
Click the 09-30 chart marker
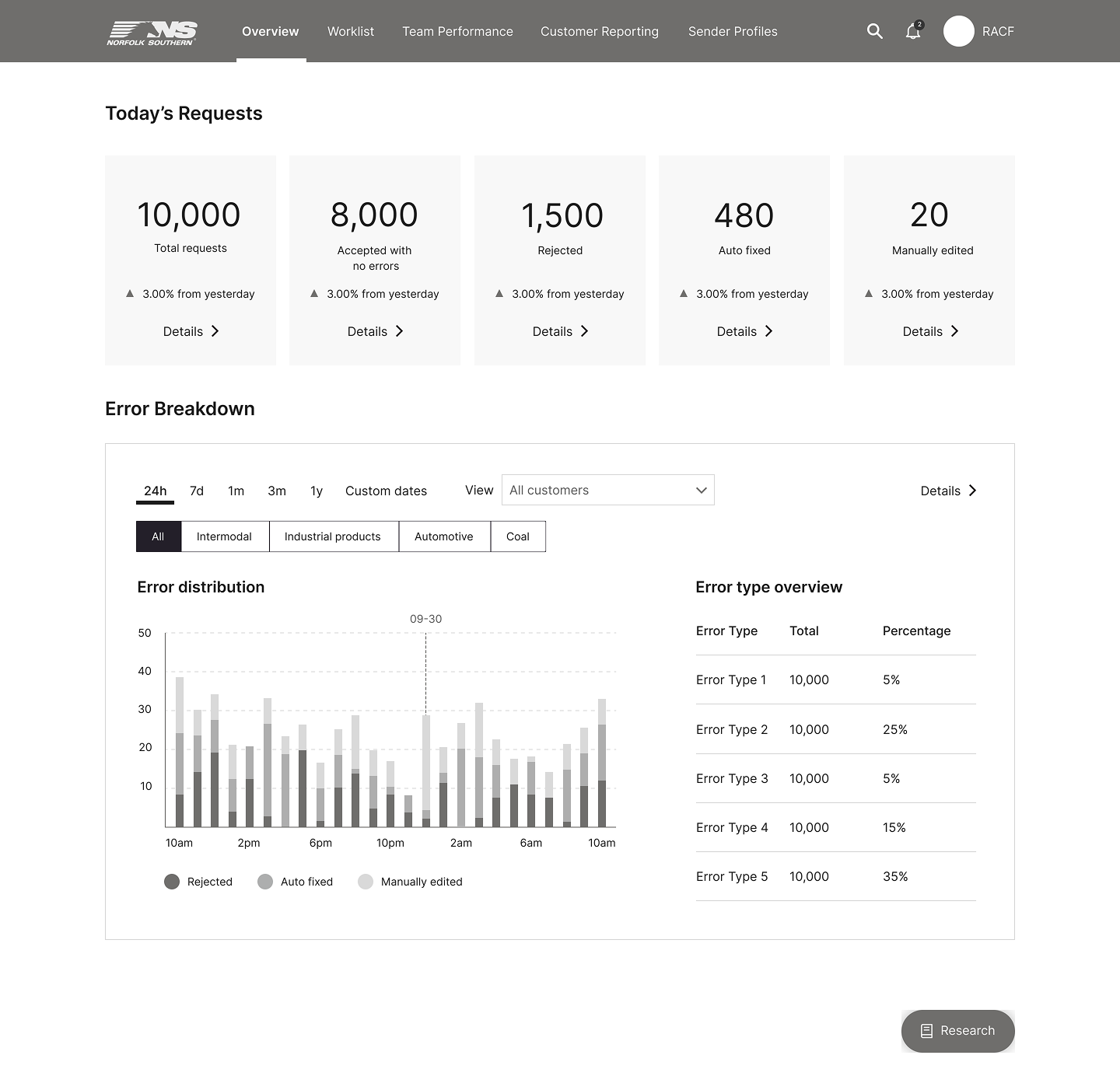point(425,619)
